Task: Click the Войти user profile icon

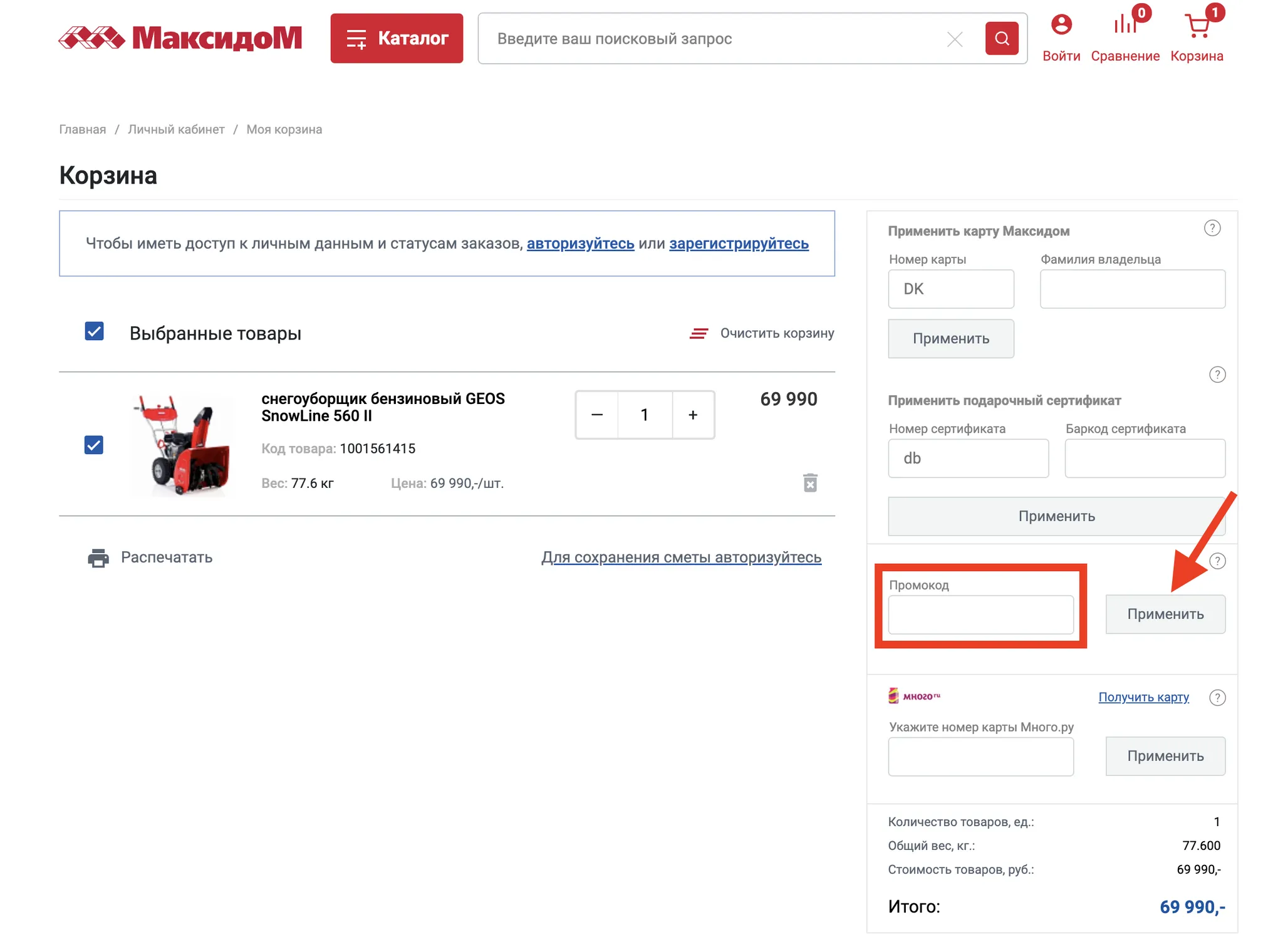Action: (x=1061, y=25)
